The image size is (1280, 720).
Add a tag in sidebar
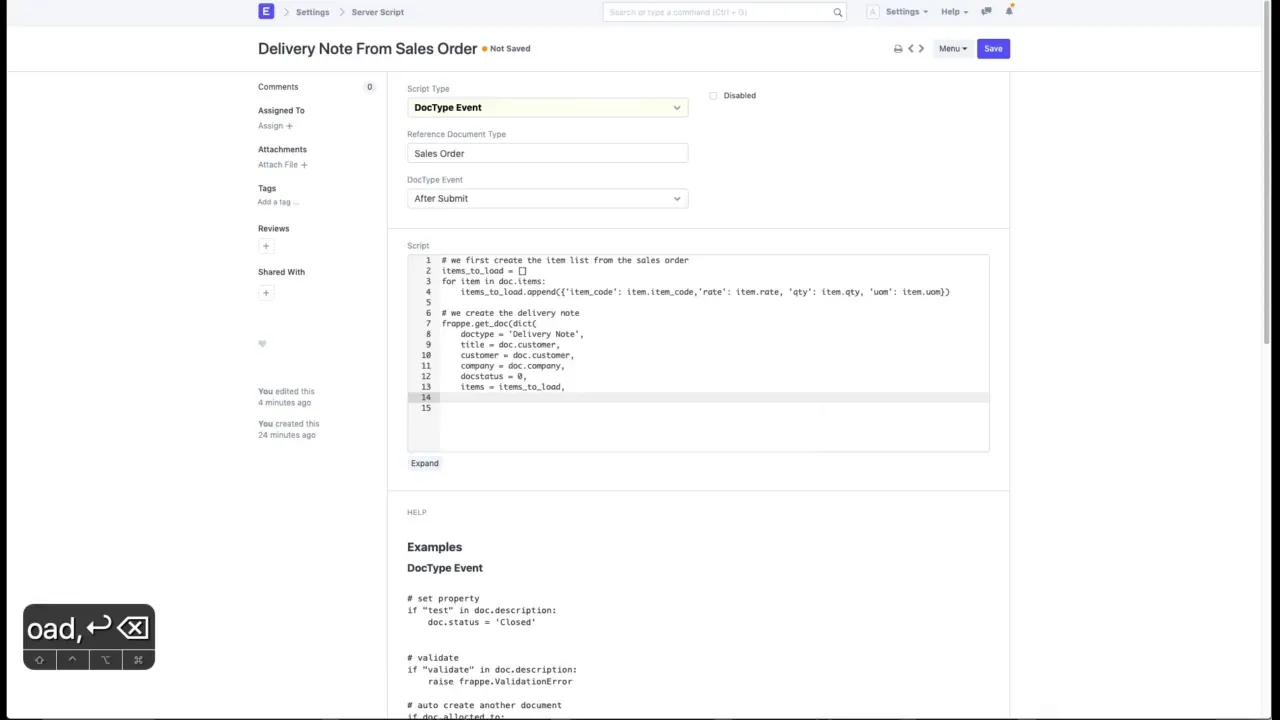coord(278,202)
